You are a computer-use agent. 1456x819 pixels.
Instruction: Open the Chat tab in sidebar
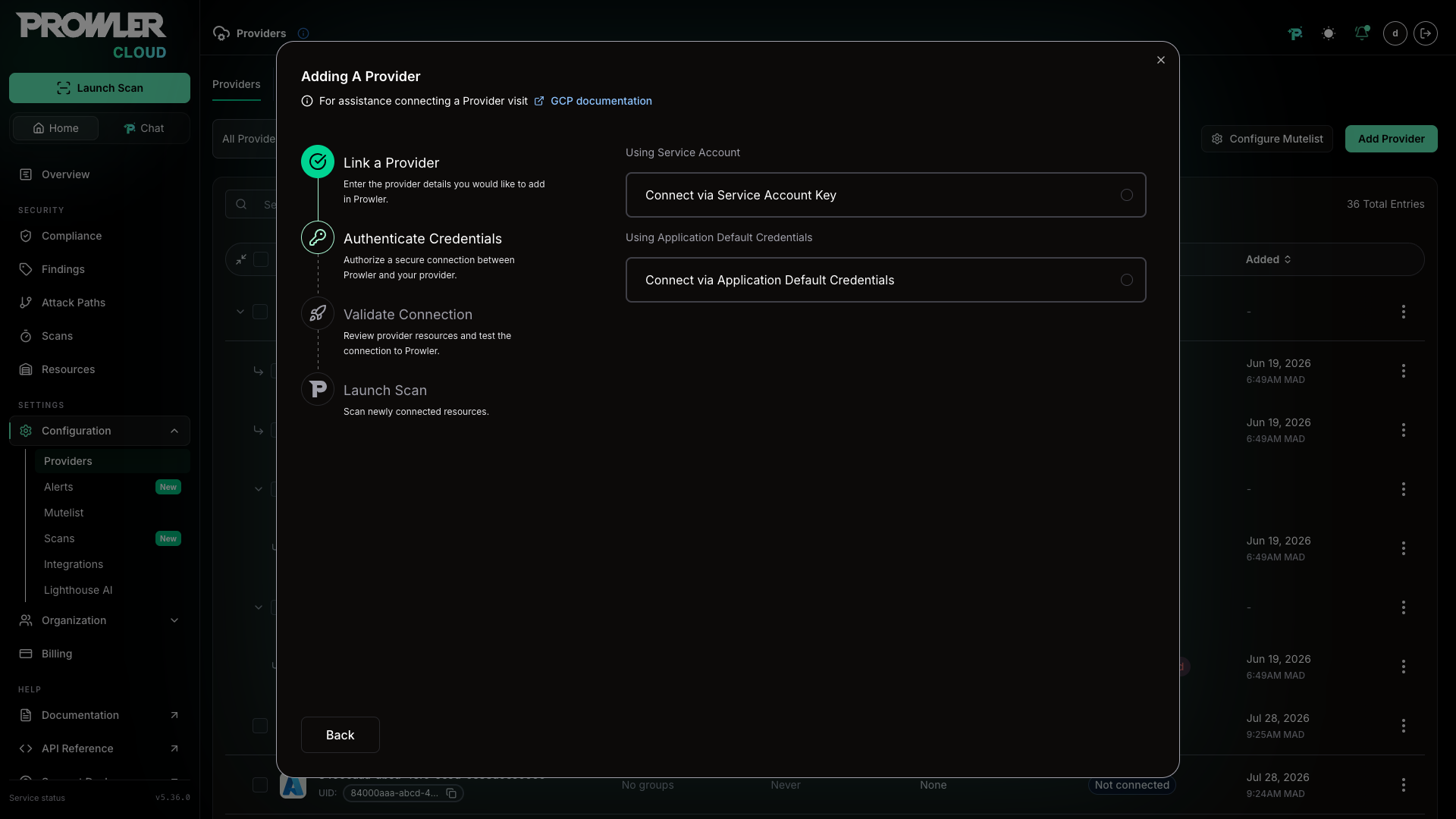(143, 128)
